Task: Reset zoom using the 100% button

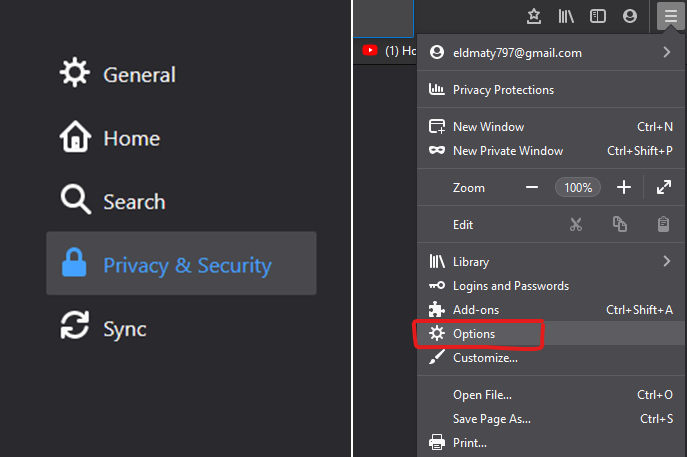Action: [x=578, y=187]
